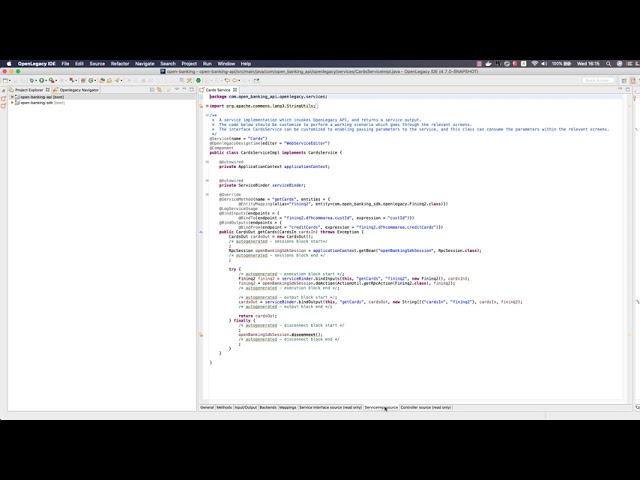Click the green circle toolbar icon
The image size is (640, 480).
pos(198,80)
